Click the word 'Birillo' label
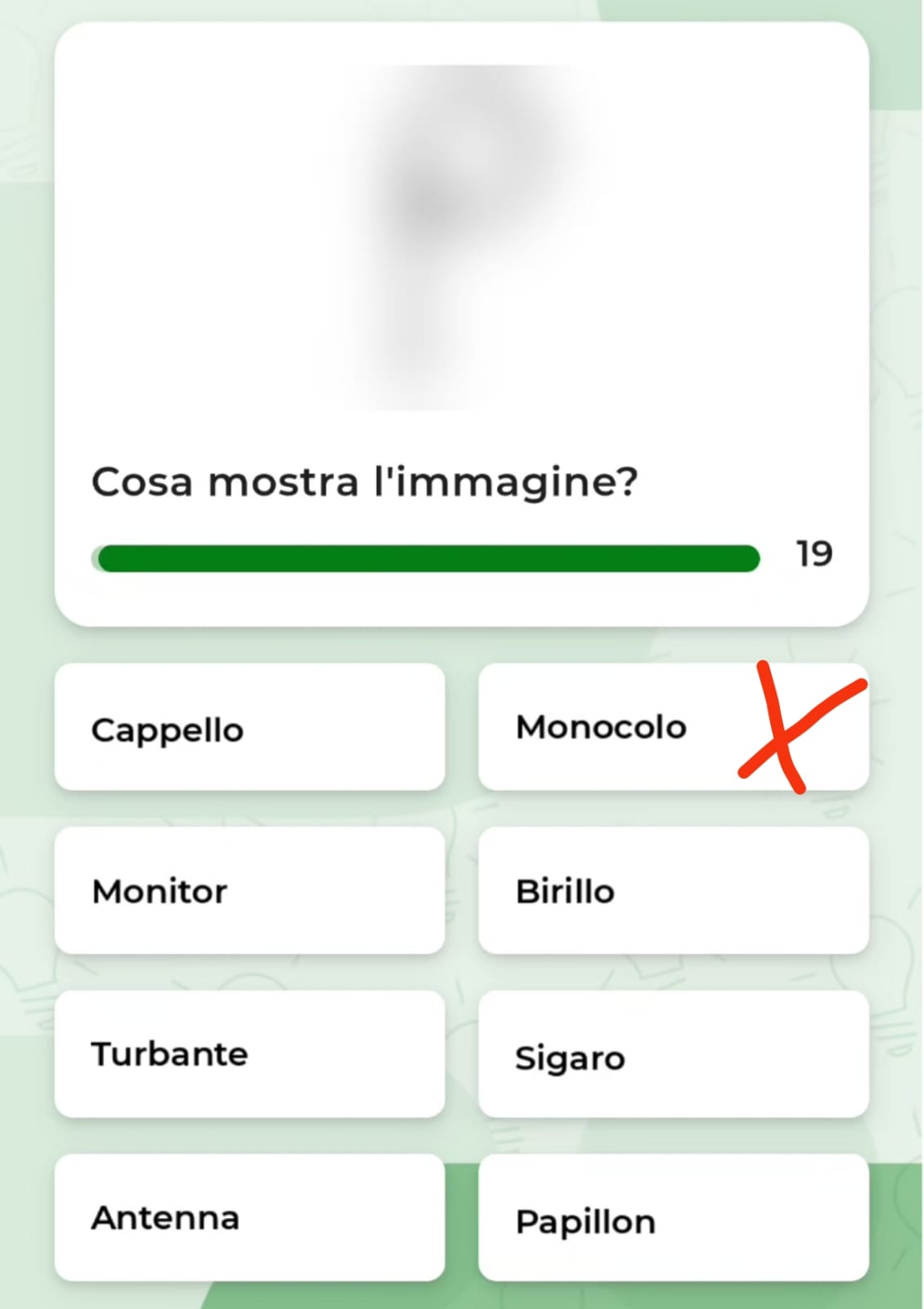The width and height of the screenshot is (924, 1309). pyautogui.click(x=565, y=891)
